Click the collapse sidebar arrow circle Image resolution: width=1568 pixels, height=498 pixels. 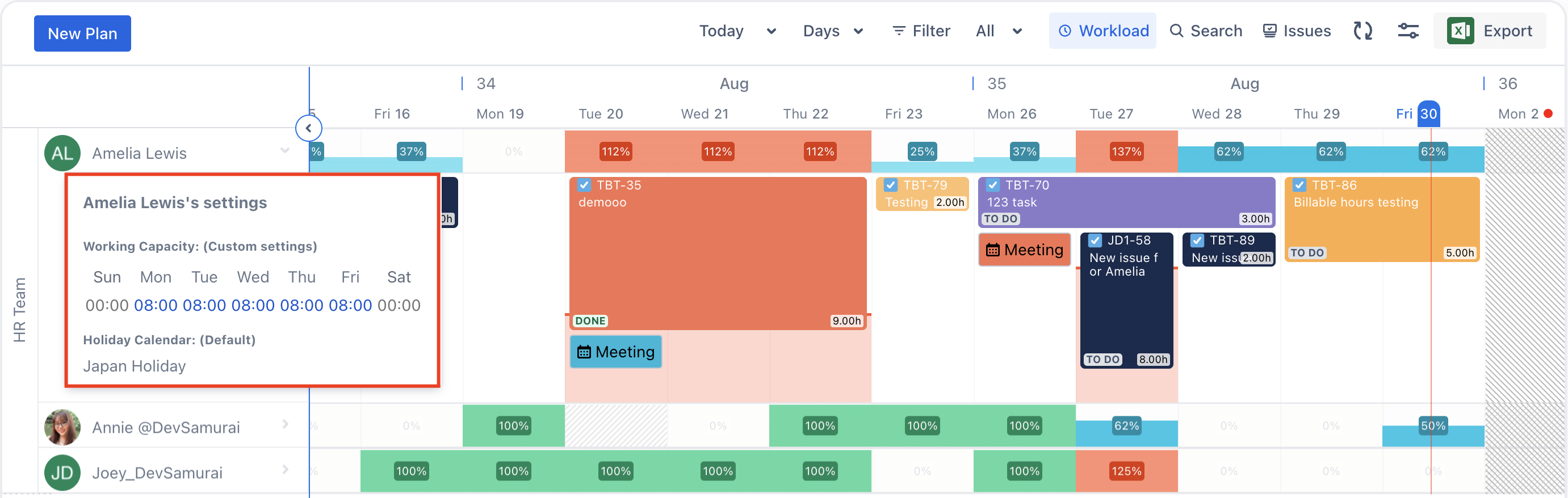(x=309, y=128)
